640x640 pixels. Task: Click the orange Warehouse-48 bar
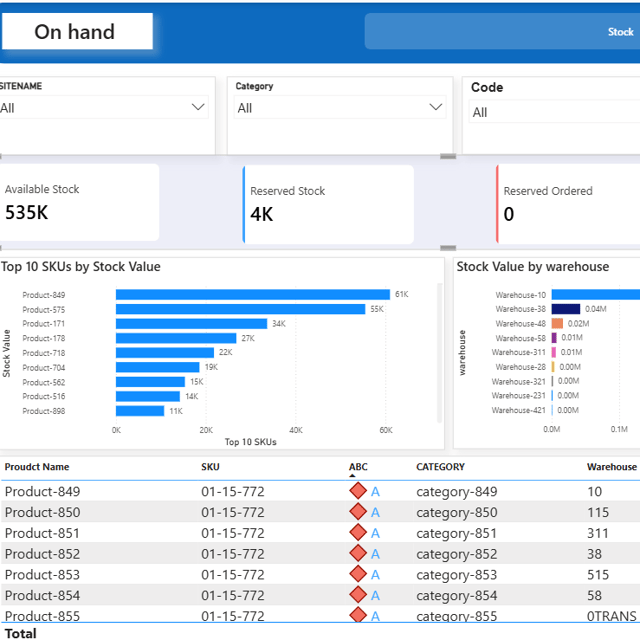[x=557, y=324]
